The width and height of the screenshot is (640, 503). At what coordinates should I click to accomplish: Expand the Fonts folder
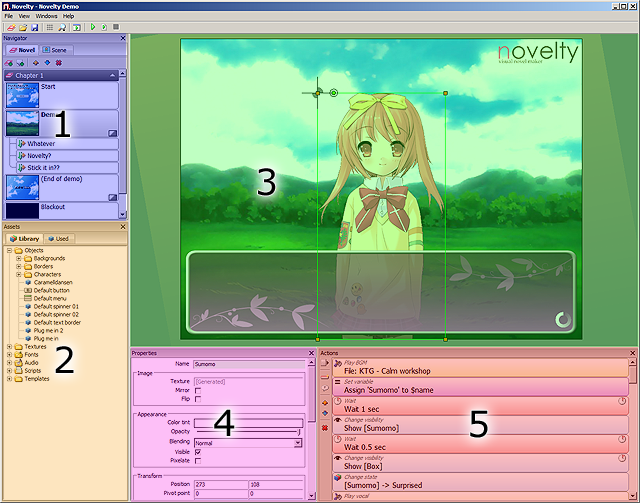9,355
